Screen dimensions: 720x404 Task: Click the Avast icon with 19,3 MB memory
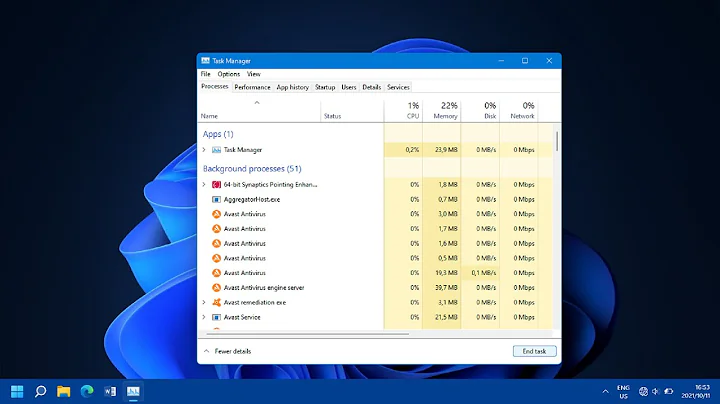click(216, 273)
